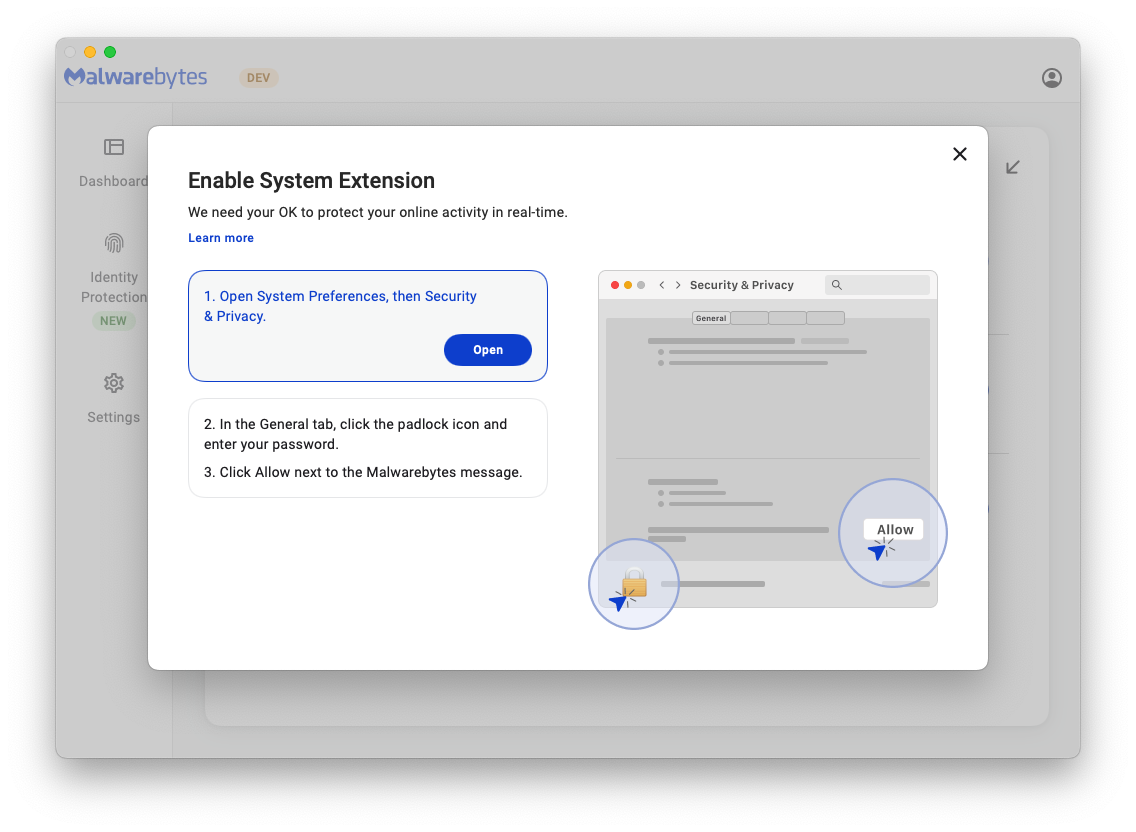
Task: Click the green NEW badge
Action: 113,321
